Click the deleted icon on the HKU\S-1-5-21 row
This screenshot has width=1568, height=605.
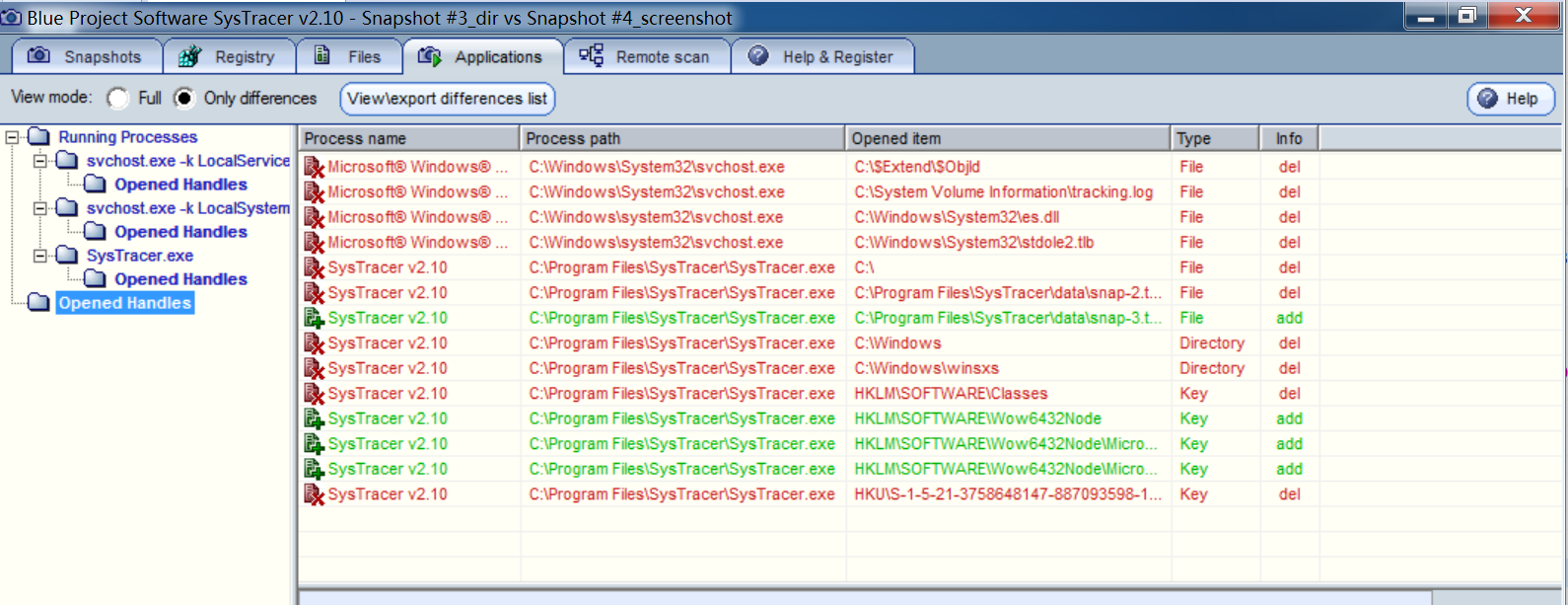314,494
